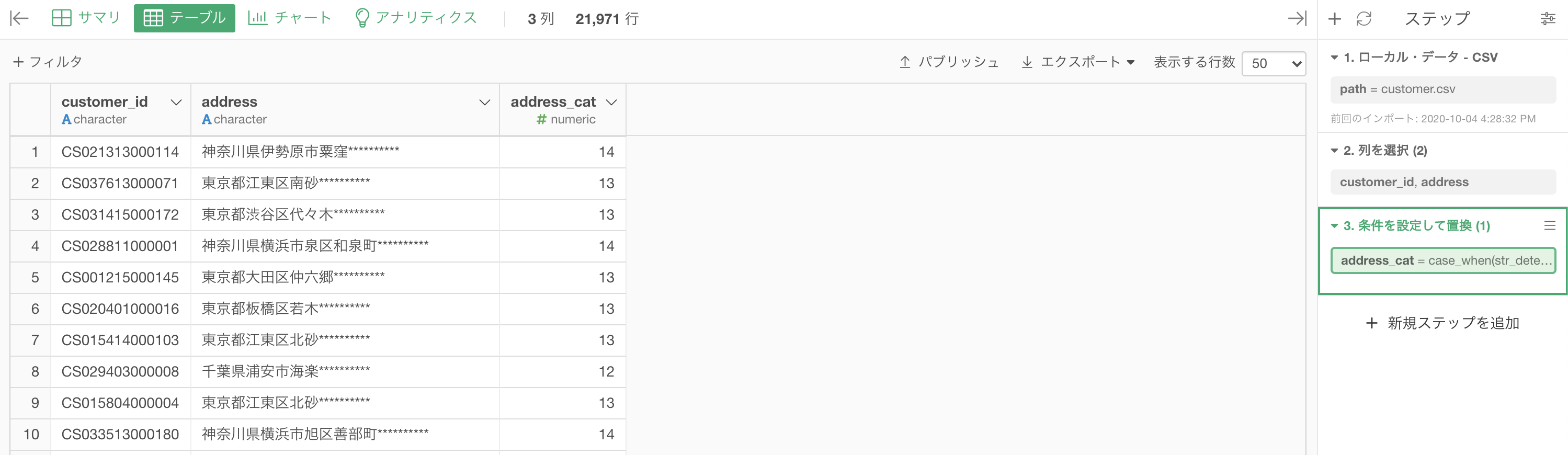Collapse the right steps panel arrow
Viewport: 1568px width, 455px height.
tap(1297, 18)
